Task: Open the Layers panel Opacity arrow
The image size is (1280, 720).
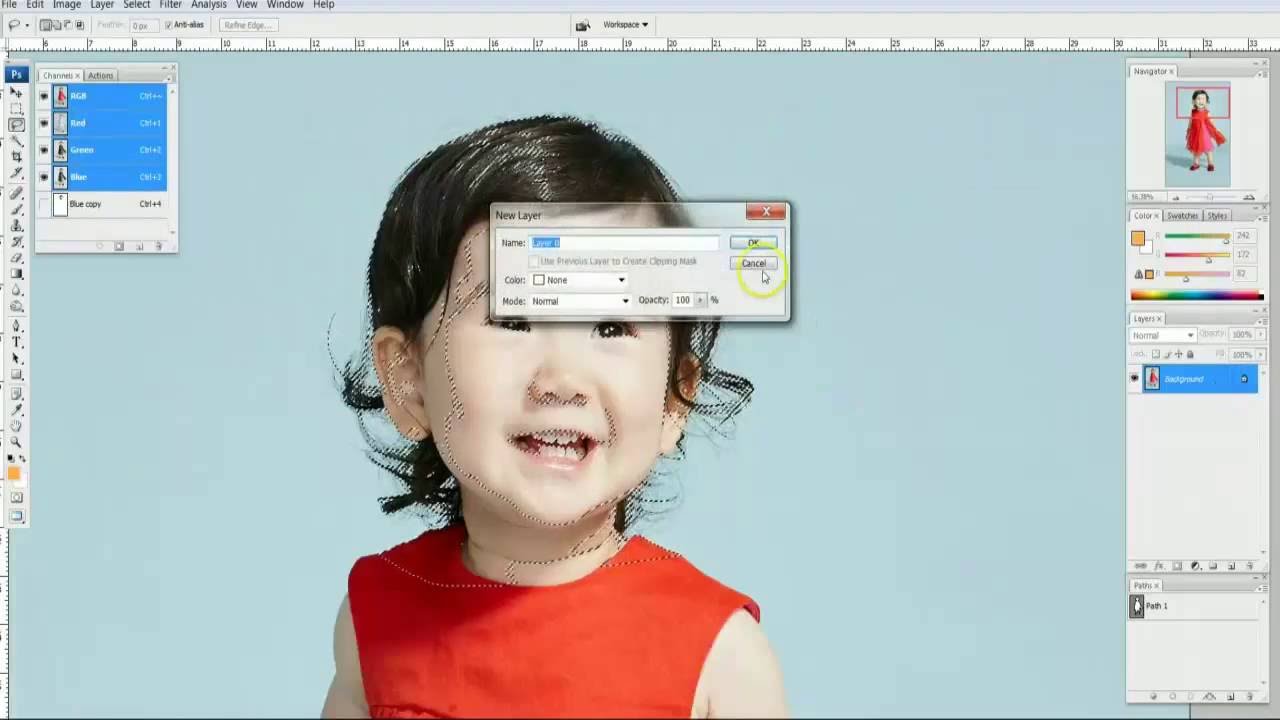Action: 1260,334
